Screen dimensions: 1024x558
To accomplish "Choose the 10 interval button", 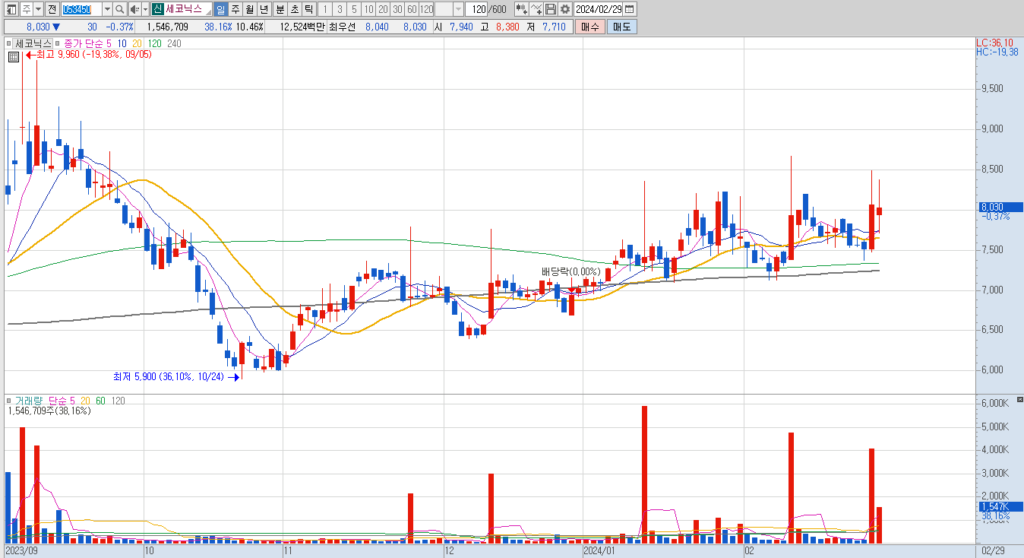I will 368,9.
